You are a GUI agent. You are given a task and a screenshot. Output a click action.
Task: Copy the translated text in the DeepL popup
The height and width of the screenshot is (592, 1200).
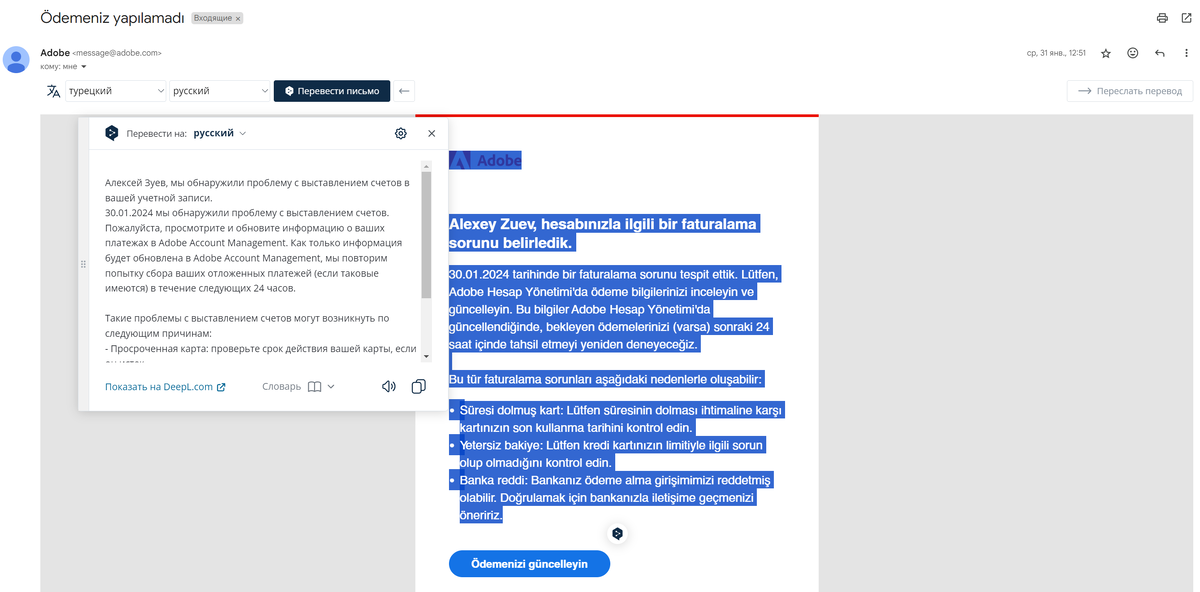click(x=418, y=386)
